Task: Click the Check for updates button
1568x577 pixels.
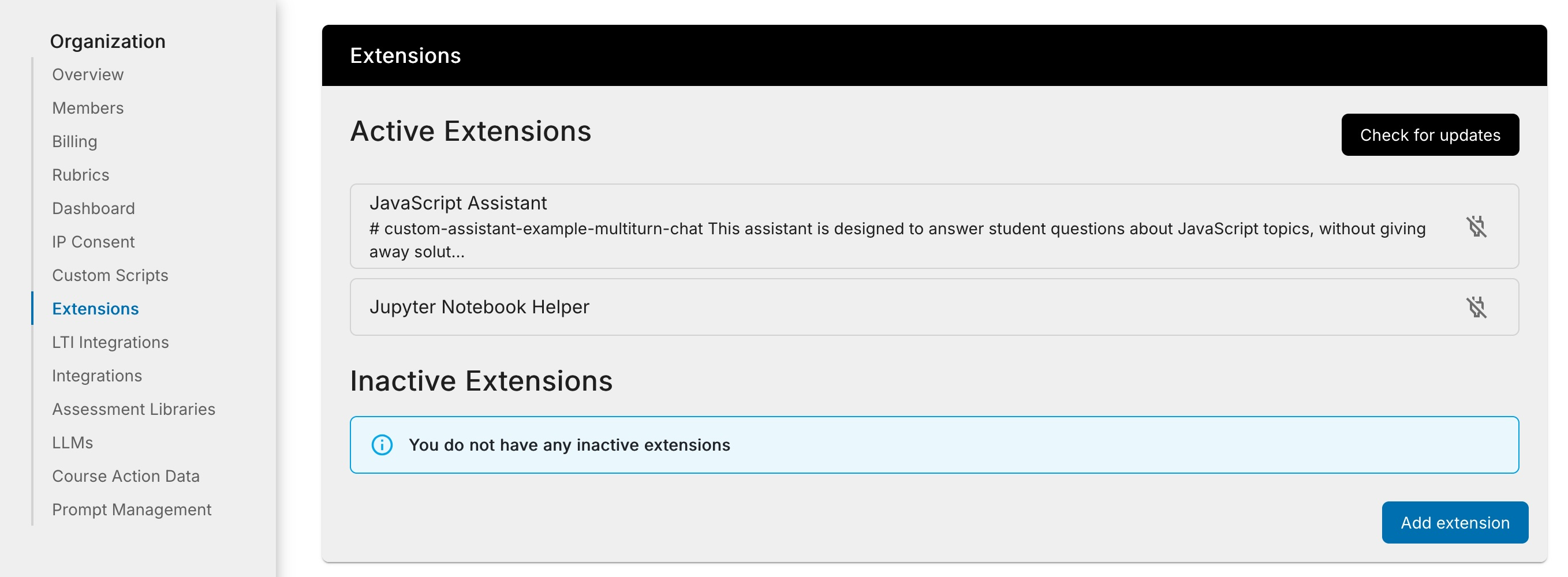Action: tap(1430, 134)
